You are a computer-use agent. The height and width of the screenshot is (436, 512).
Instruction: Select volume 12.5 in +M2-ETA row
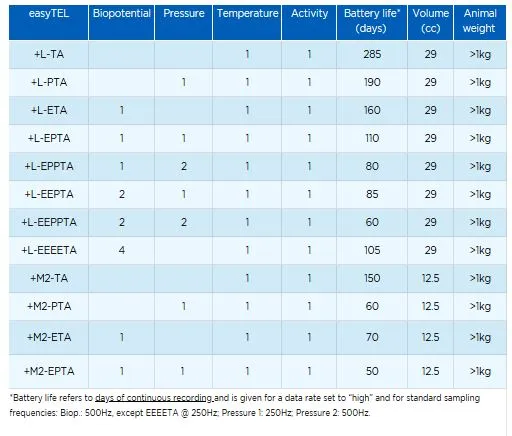click(x=430, y=338)
